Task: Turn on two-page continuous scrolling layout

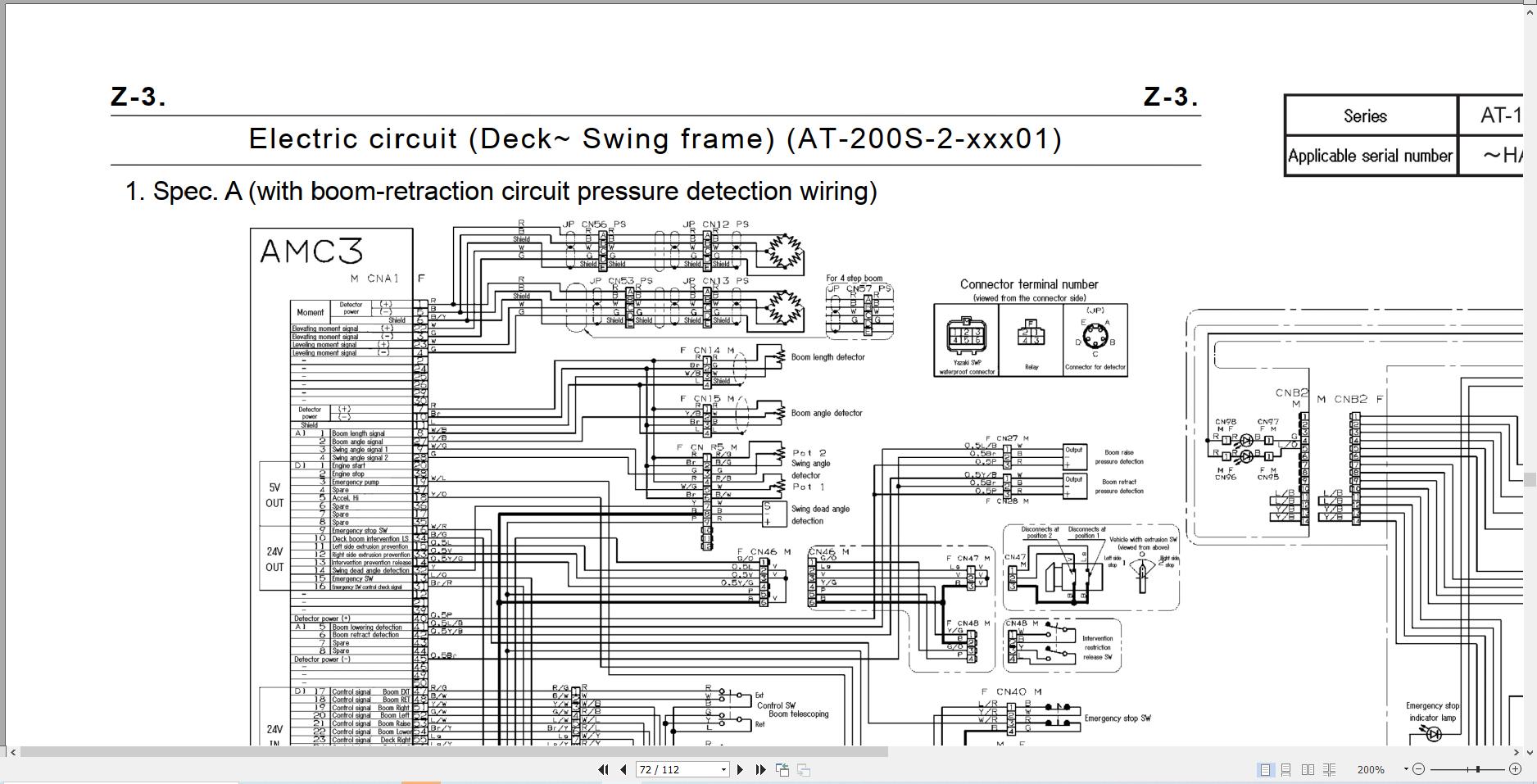Action: 1329,769
